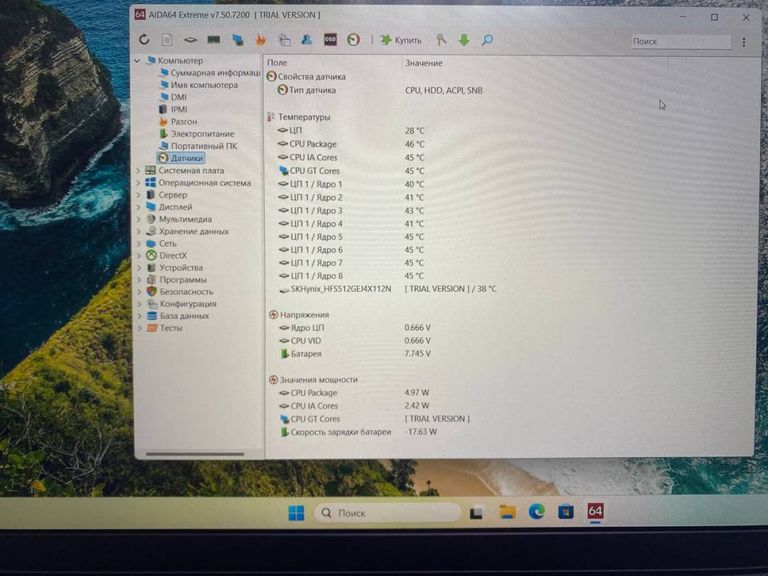Click the tree panel horizontal scrollbar
768x576 pixels.
click(x=195, y=454)
